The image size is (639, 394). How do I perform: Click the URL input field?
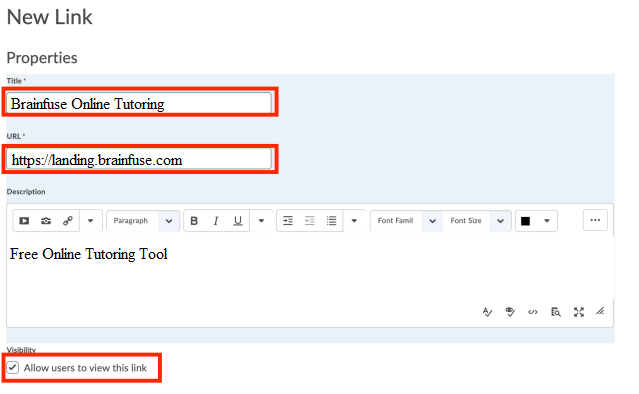coord(139,159)
